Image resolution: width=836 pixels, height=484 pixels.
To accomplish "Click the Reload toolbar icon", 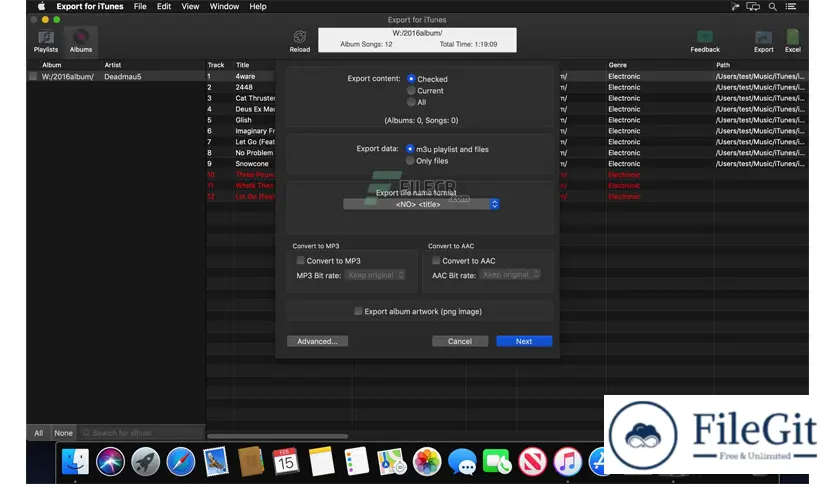I will 300,41.
